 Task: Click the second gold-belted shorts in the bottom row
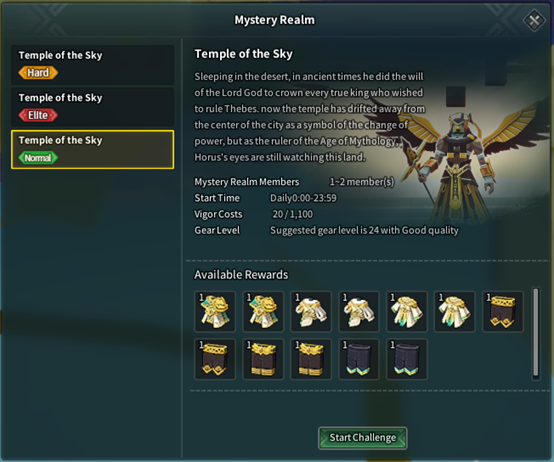click(263, 359)
